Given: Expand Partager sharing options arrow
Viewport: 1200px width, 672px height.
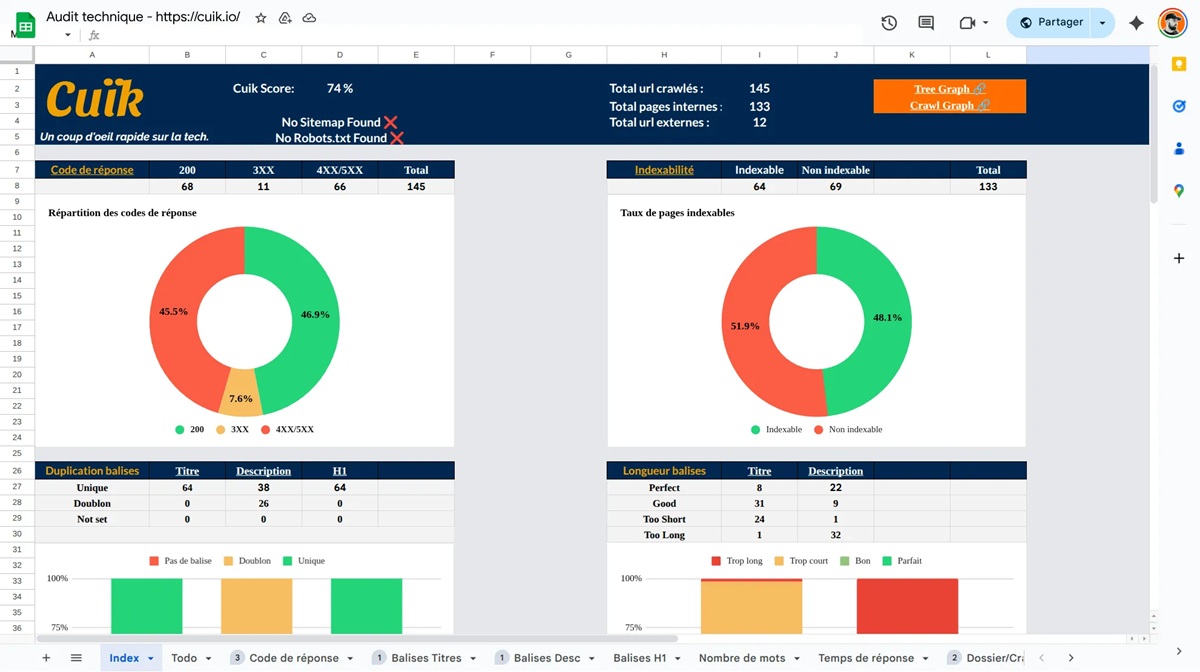Looking at the screenshot, I should [1102, 23].
